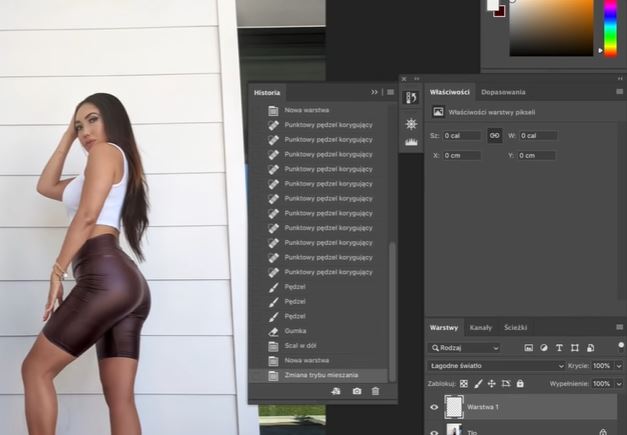627x435 pixels.
Task: Open the Właściwości panel options menu
Action: [619, 92]
